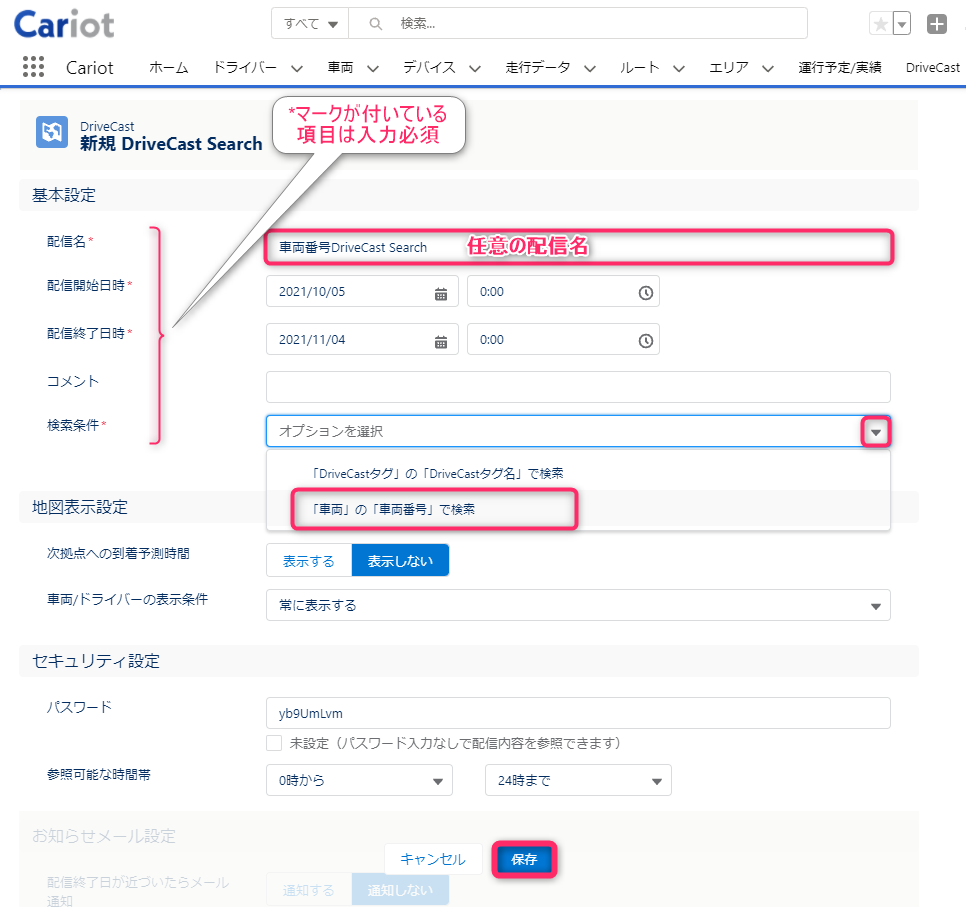966x913 pixels.
Task: Click the パスワード input field
Action: coord(578,713)
